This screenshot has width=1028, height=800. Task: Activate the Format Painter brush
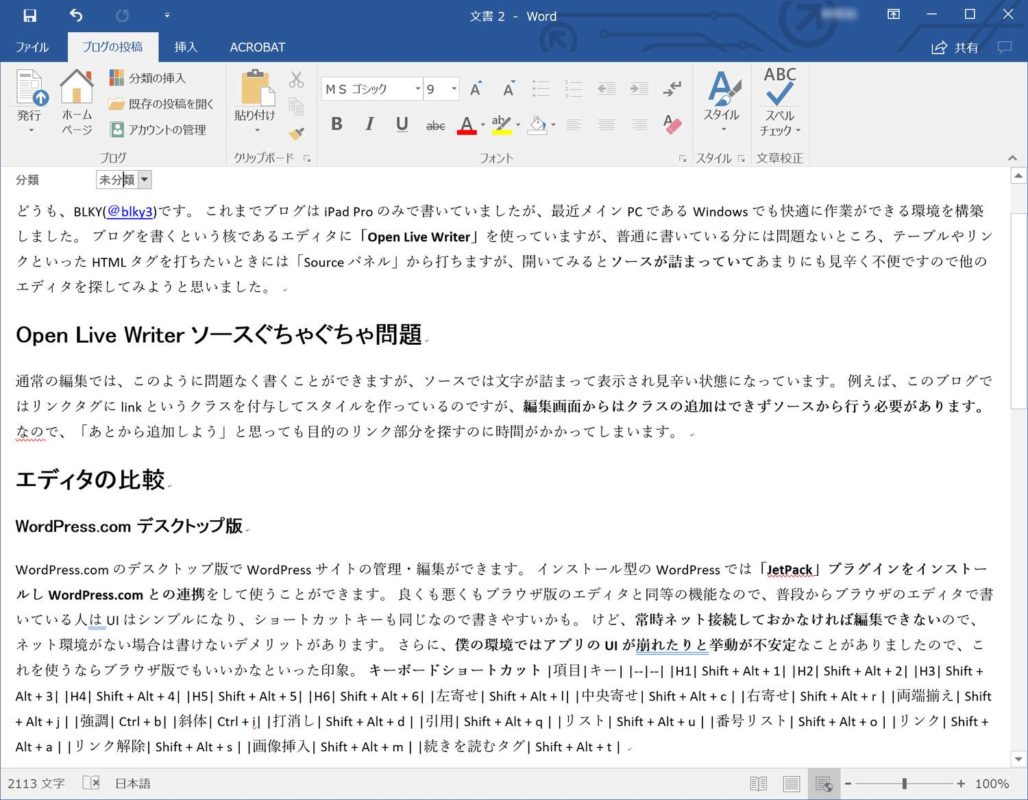296,133
